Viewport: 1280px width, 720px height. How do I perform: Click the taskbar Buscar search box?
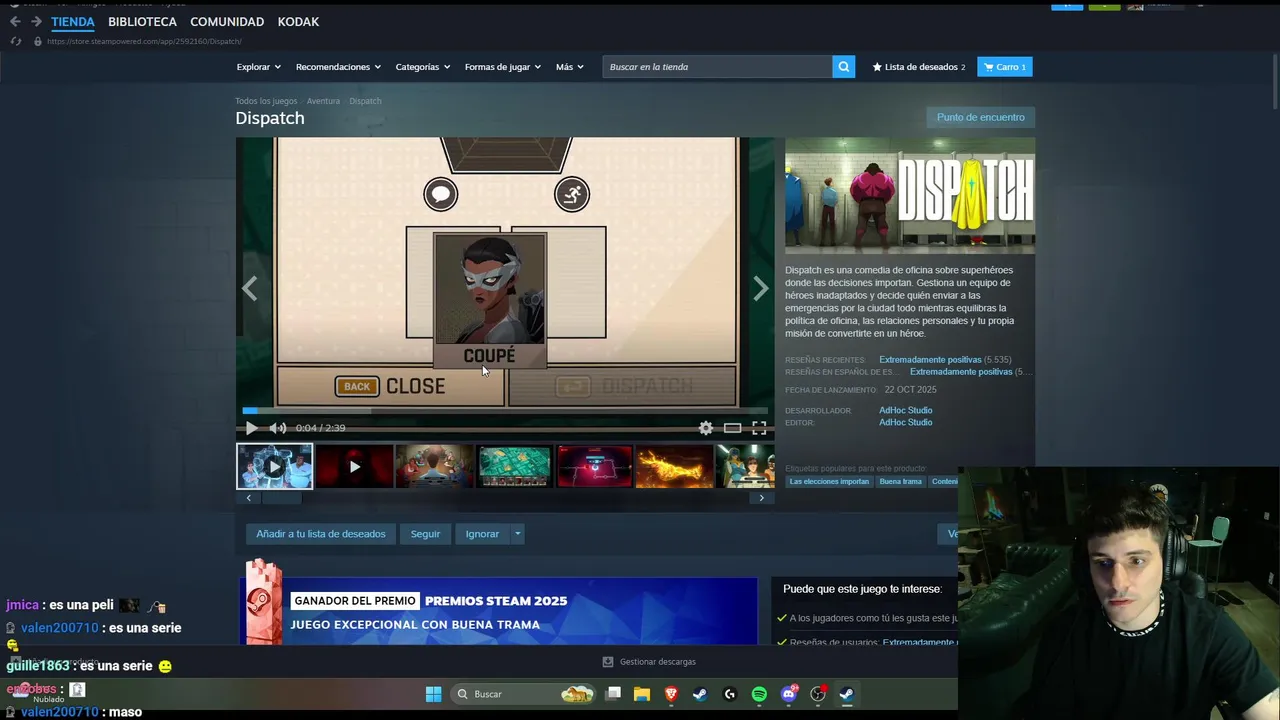coord(523,694)
